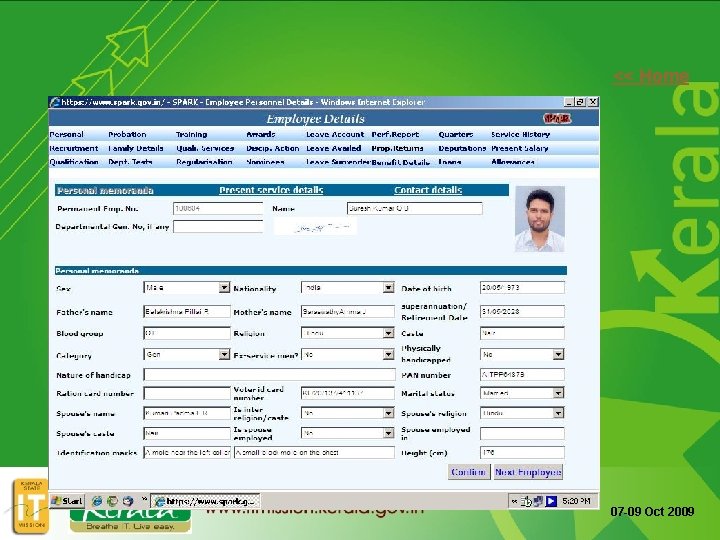Open the Allowances menu item
This screenshot has height=540, width=720.
(513, 162)
